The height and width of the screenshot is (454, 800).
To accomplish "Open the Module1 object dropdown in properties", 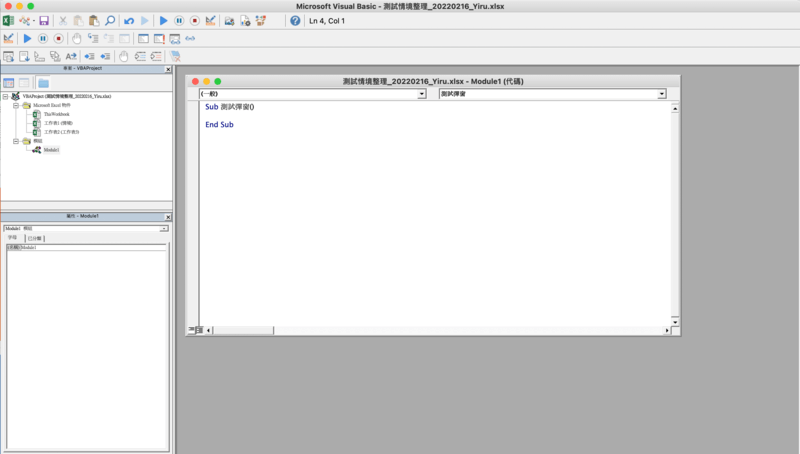I will pos(164,229).
